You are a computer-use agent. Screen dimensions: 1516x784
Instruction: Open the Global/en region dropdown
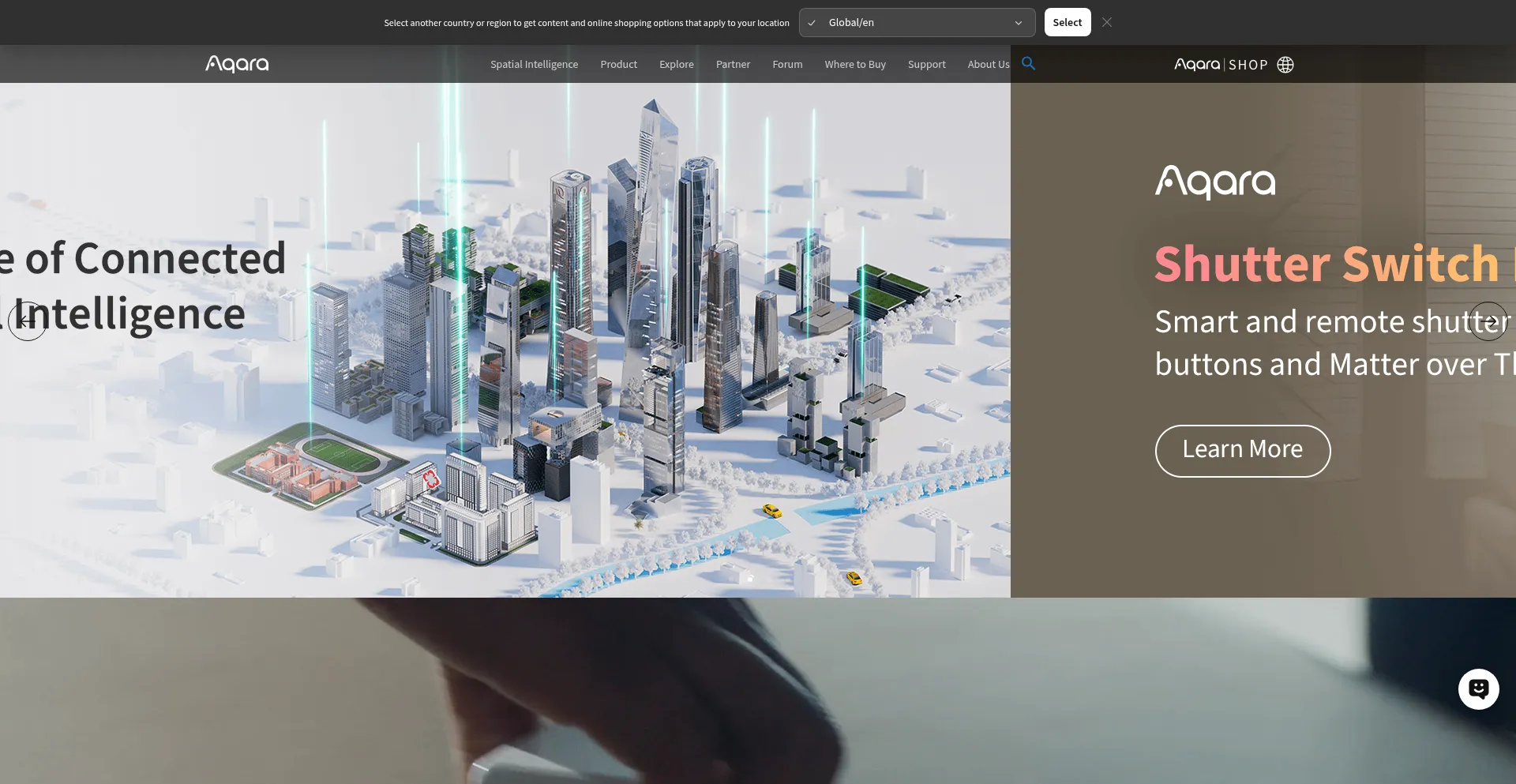pyautogui.click(x=916, y=23)
